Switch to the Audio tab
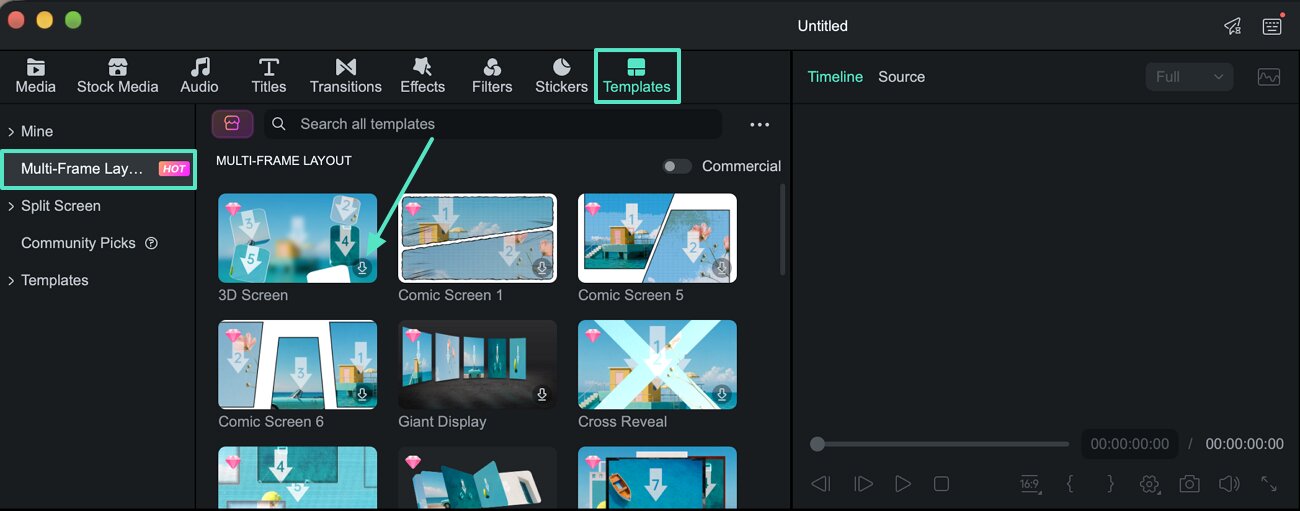The width and height of the screenshot is (1300, 511). pyautogui.click(x=200, y=76)
